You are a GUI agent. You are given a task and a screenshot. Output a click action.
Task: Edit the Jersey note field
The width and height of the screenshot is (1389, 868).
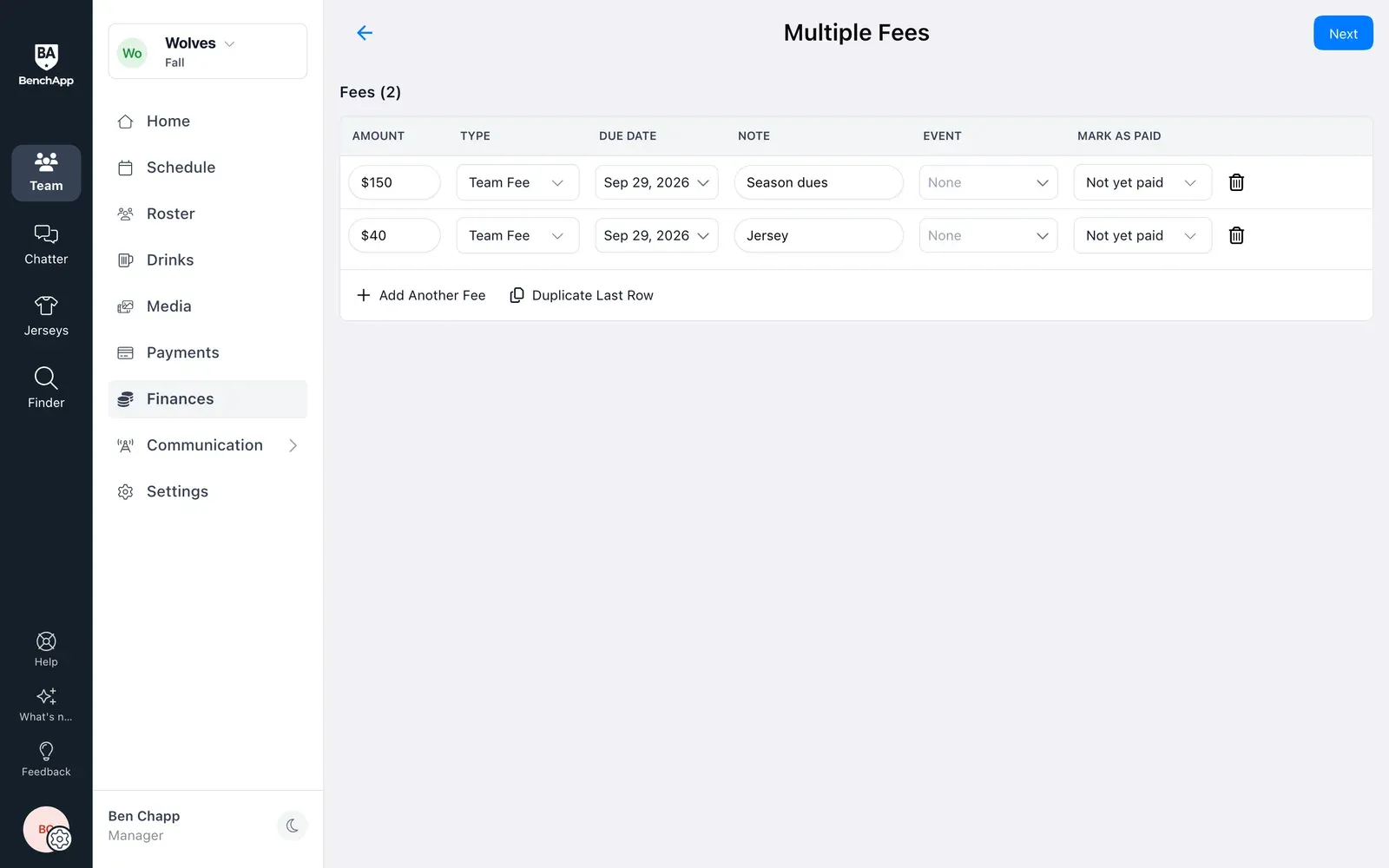[819, 235]
